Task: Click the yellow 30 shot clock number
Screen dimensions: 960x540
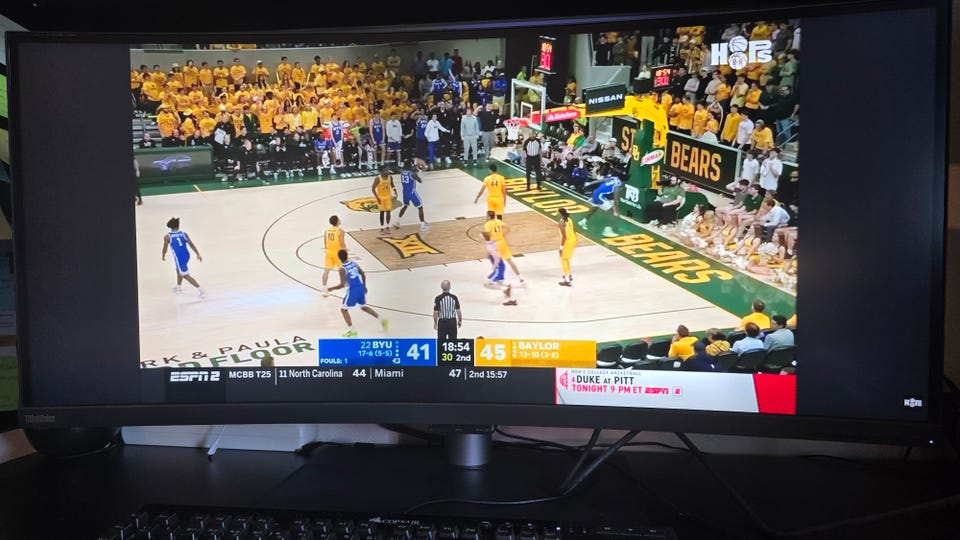Action: [x=447, y=358]
